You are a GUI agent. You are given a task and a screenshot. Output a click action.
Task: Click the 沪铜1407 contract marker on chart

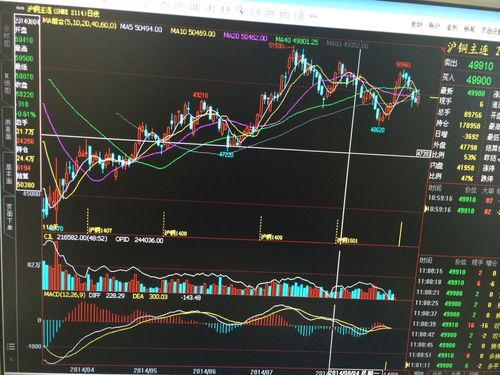[x=100, y=230]
